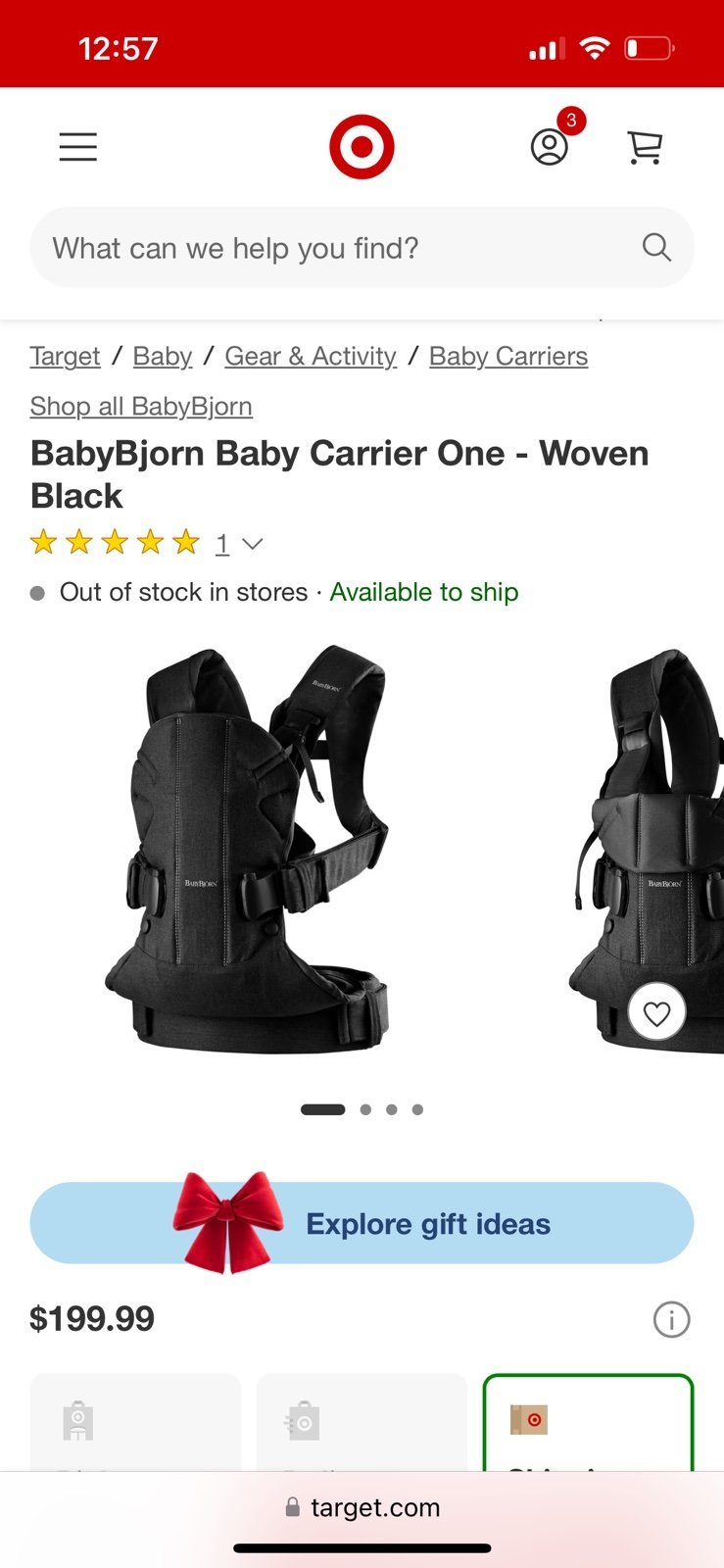Jump to second image carousel dot

(x=365, y=1109)
